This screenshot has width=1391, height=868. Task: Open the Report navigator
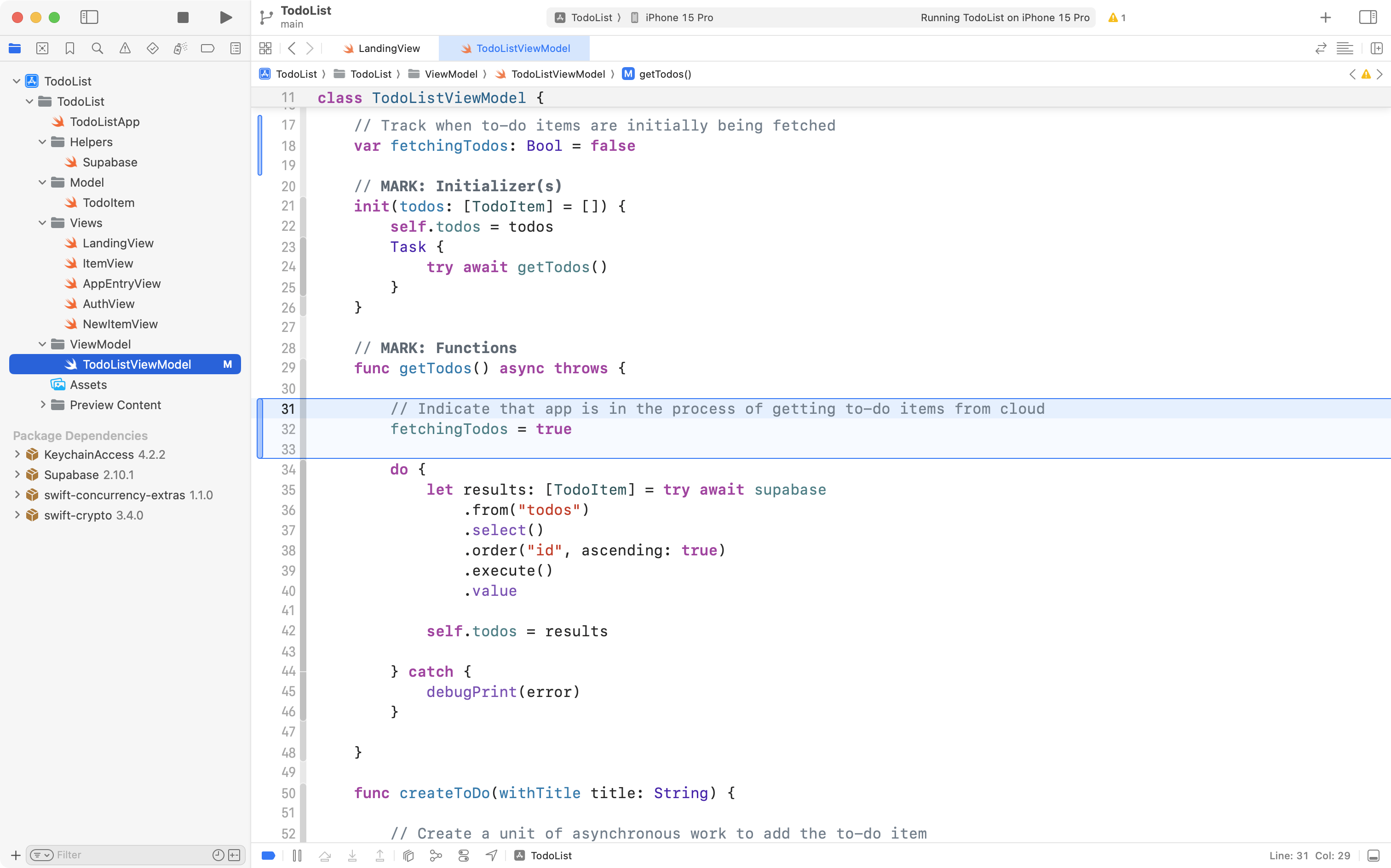[235, 48]
